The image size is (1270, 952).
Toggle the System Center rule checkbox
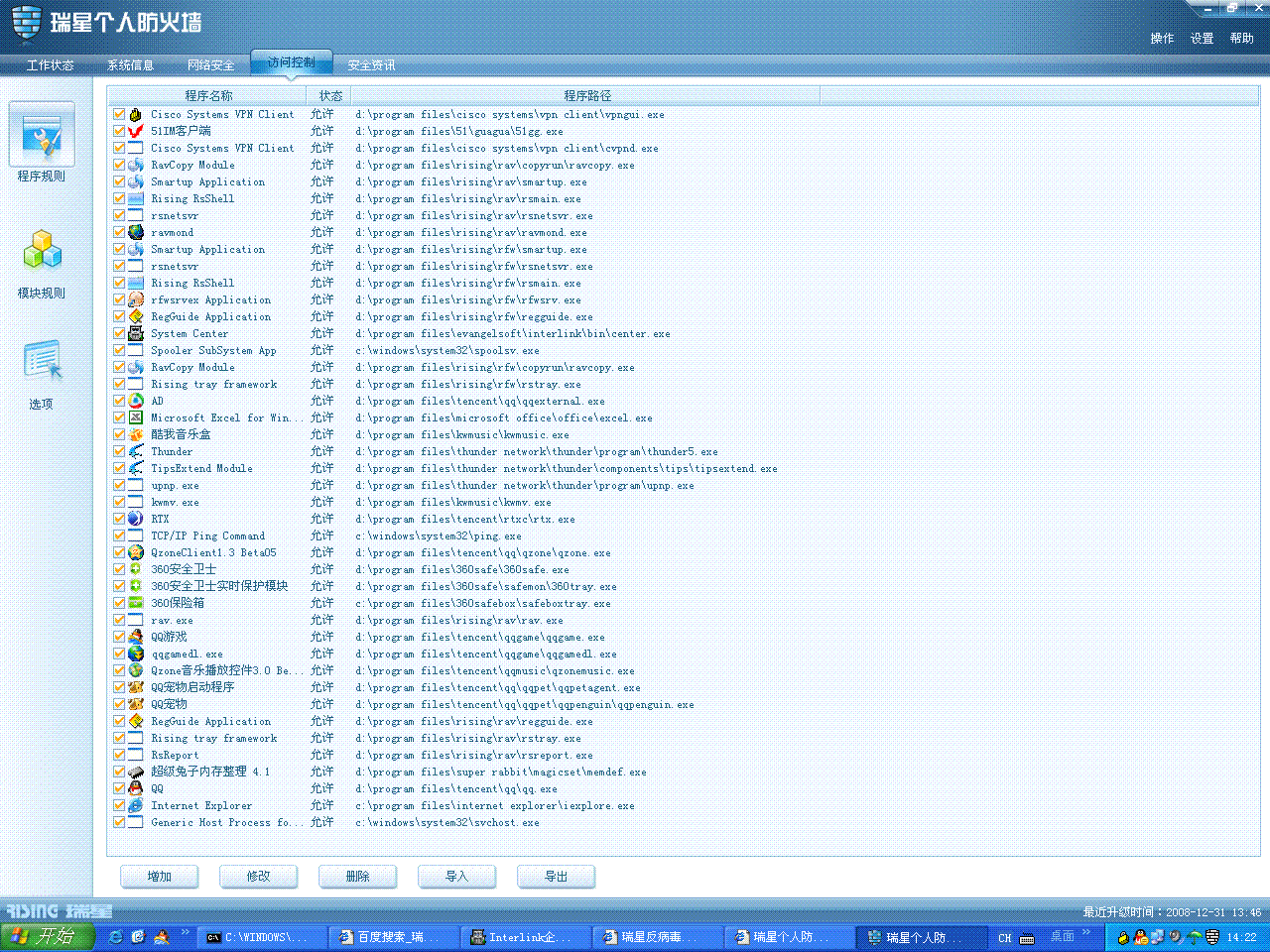click(x=119, y=333)
